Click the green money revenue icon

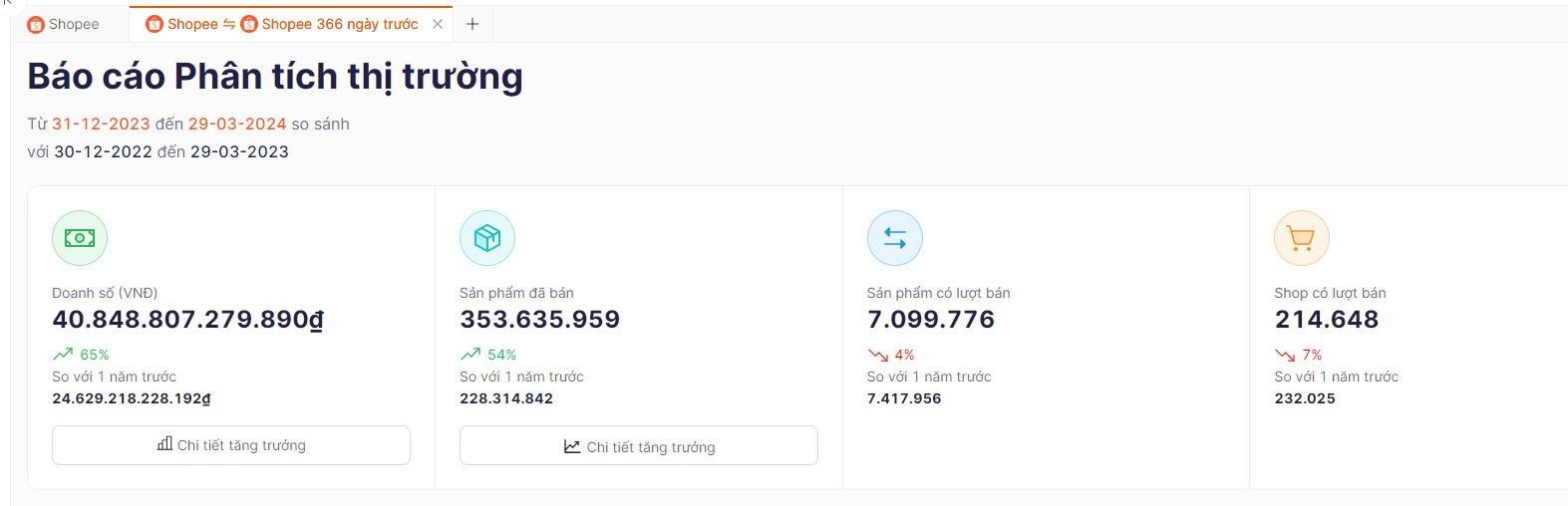point(80,238)
